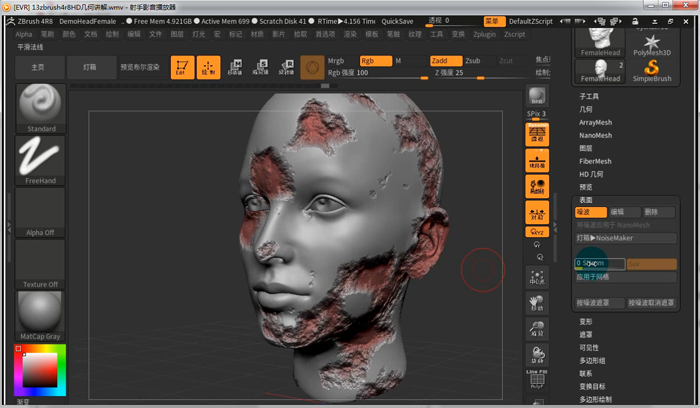Open the 灯光 (Light) menu
This screenshot has height=408, width=700.
coord(199,34)
